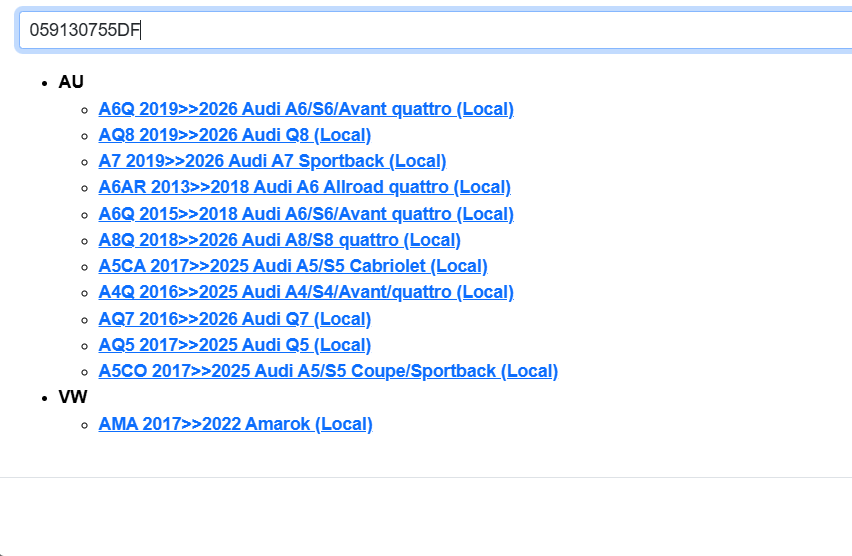Go to AQ7 2016>>2026 Audi Q7

pos(234,319)
